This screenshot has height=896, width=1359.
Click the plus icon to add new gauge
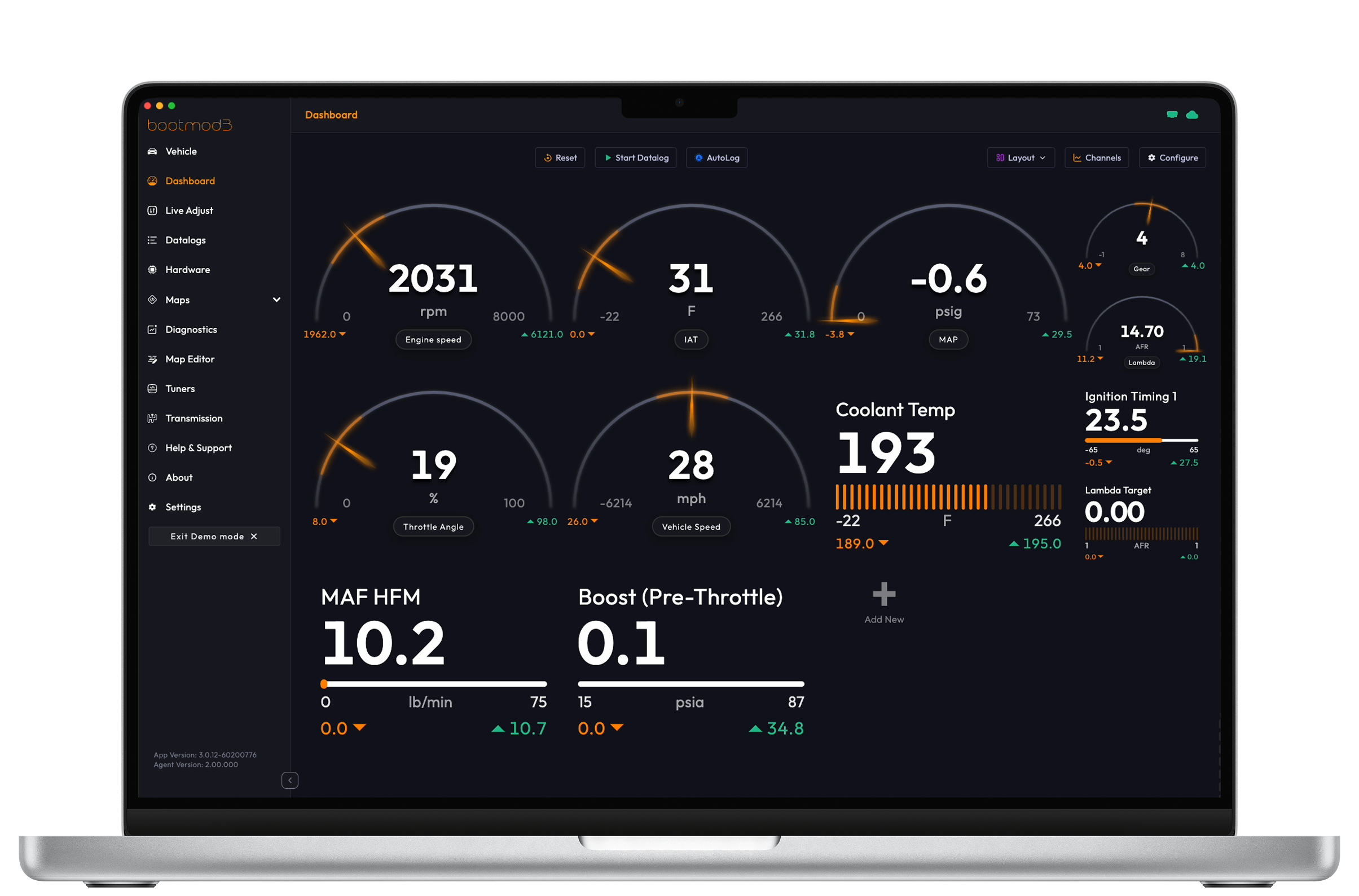point(885,595)
